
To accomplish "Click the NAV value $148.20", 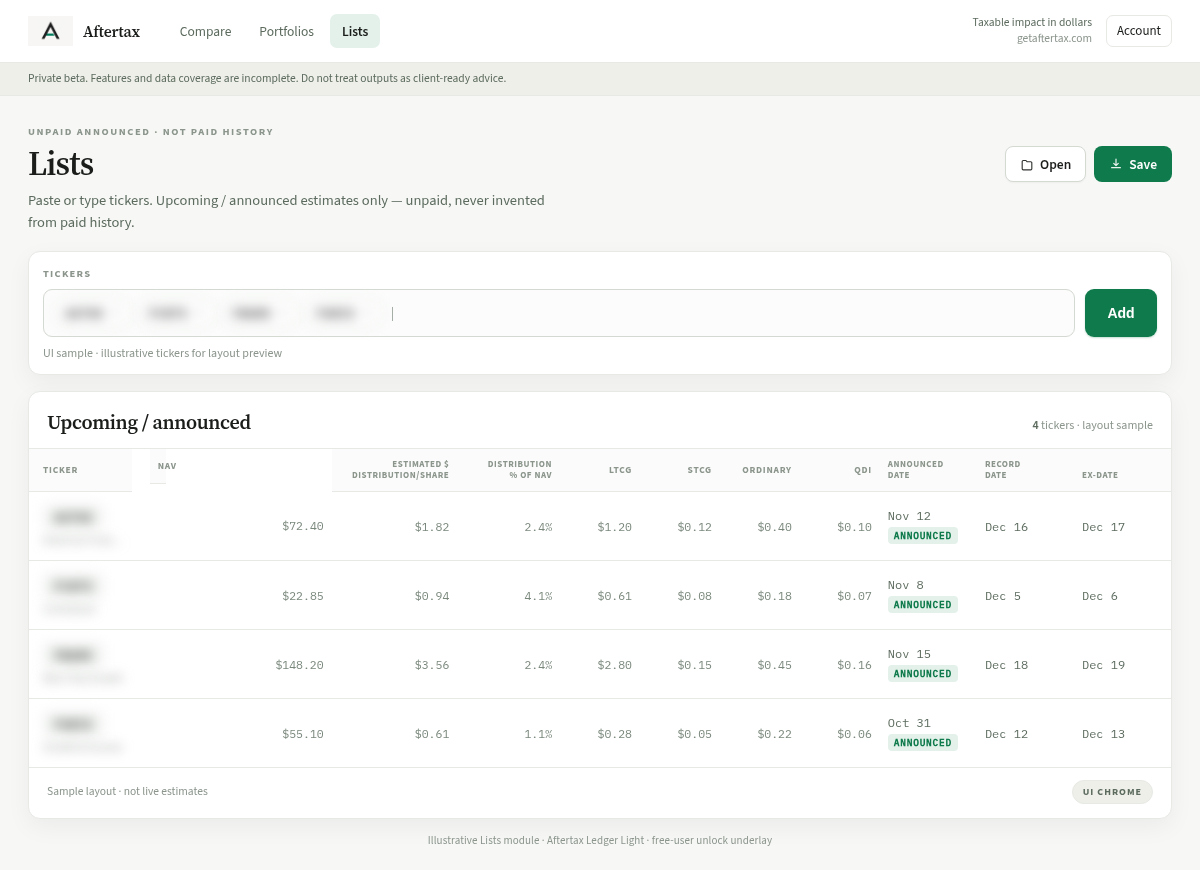I will 300,665.
